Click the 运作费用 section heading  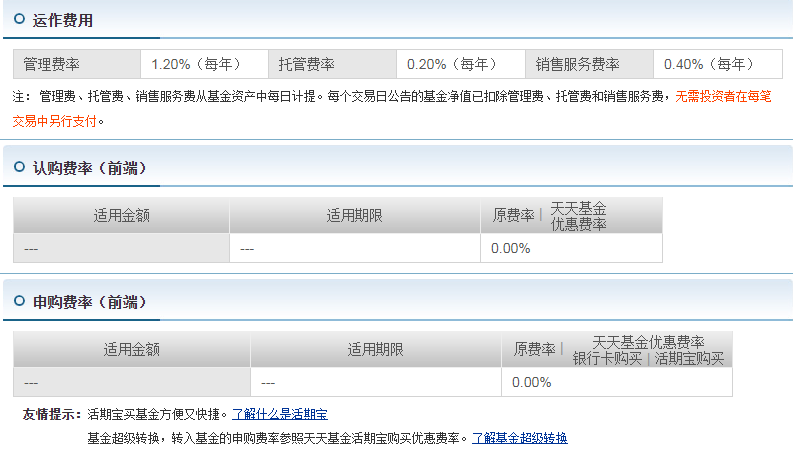(x=63, y=20)
